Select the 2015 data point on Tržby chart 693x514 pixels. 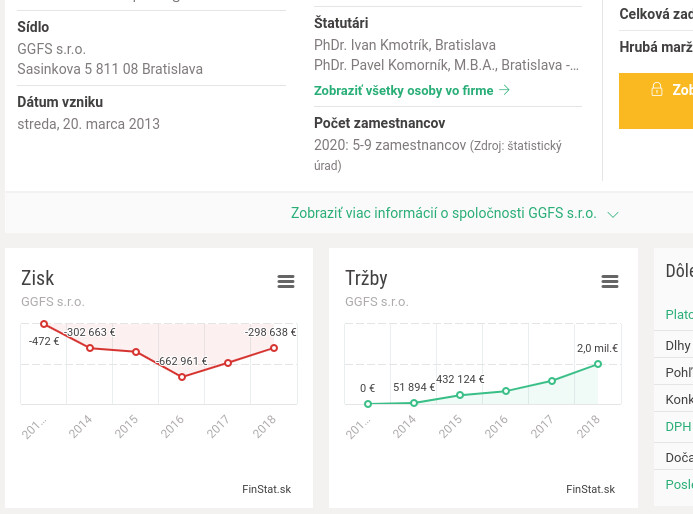point(460,395)
